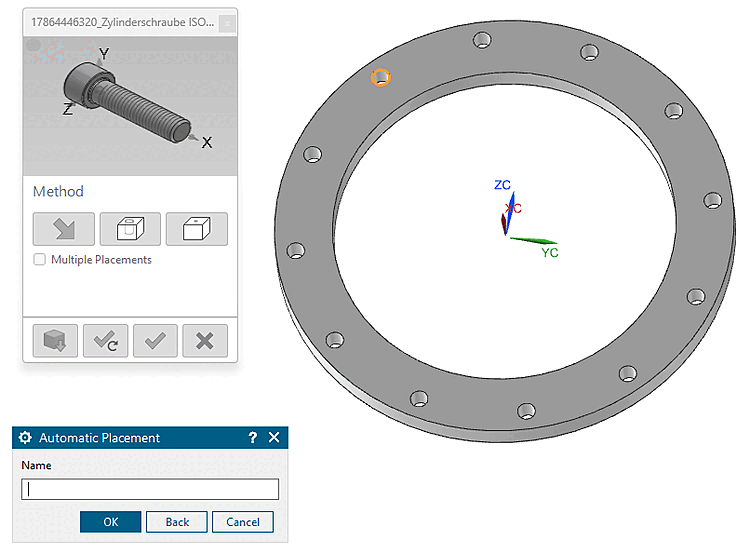Confirm with the single checkmark icon
Viewport: 750px width, 554px height.
pos(155,341)
